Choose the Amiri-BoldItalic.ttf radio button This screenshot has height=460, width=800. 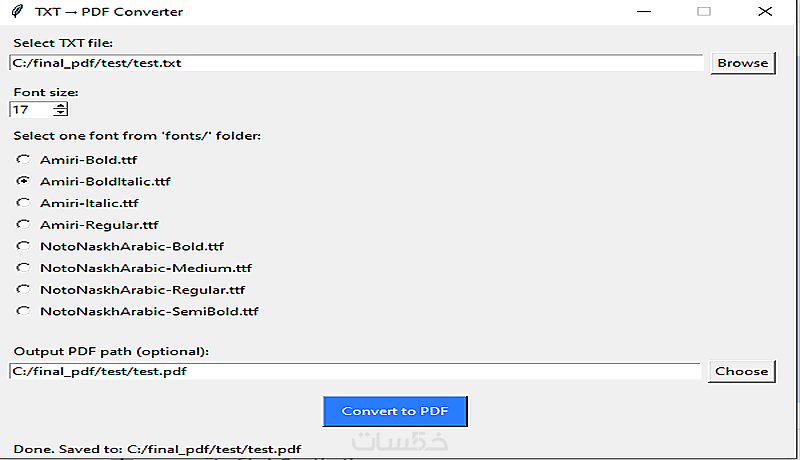click(23, 182)
